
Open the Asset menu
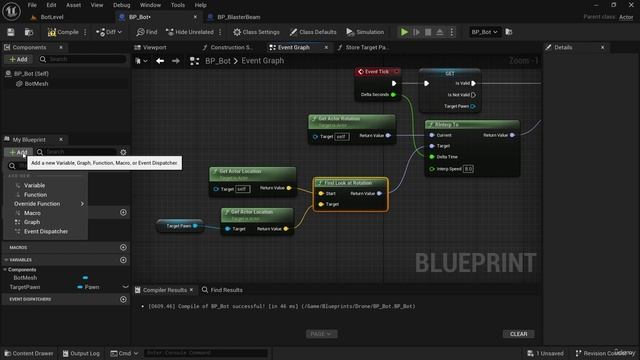tap(73, 5)
